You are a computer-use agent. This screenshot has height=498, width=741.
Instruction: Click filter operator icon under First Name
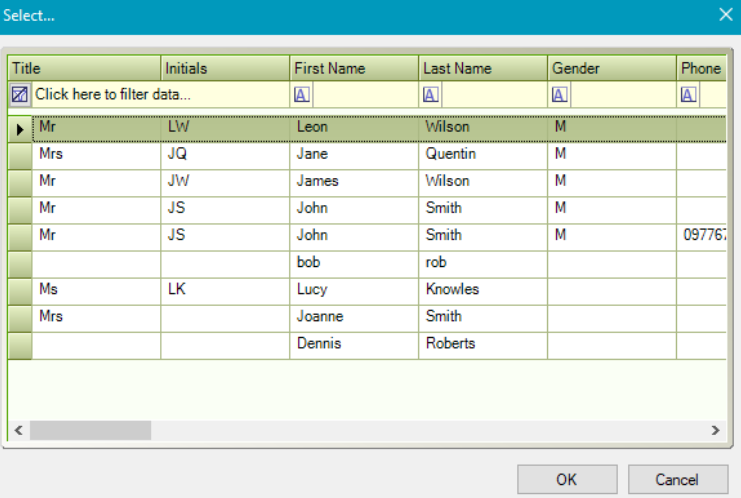tap(302, 95)
